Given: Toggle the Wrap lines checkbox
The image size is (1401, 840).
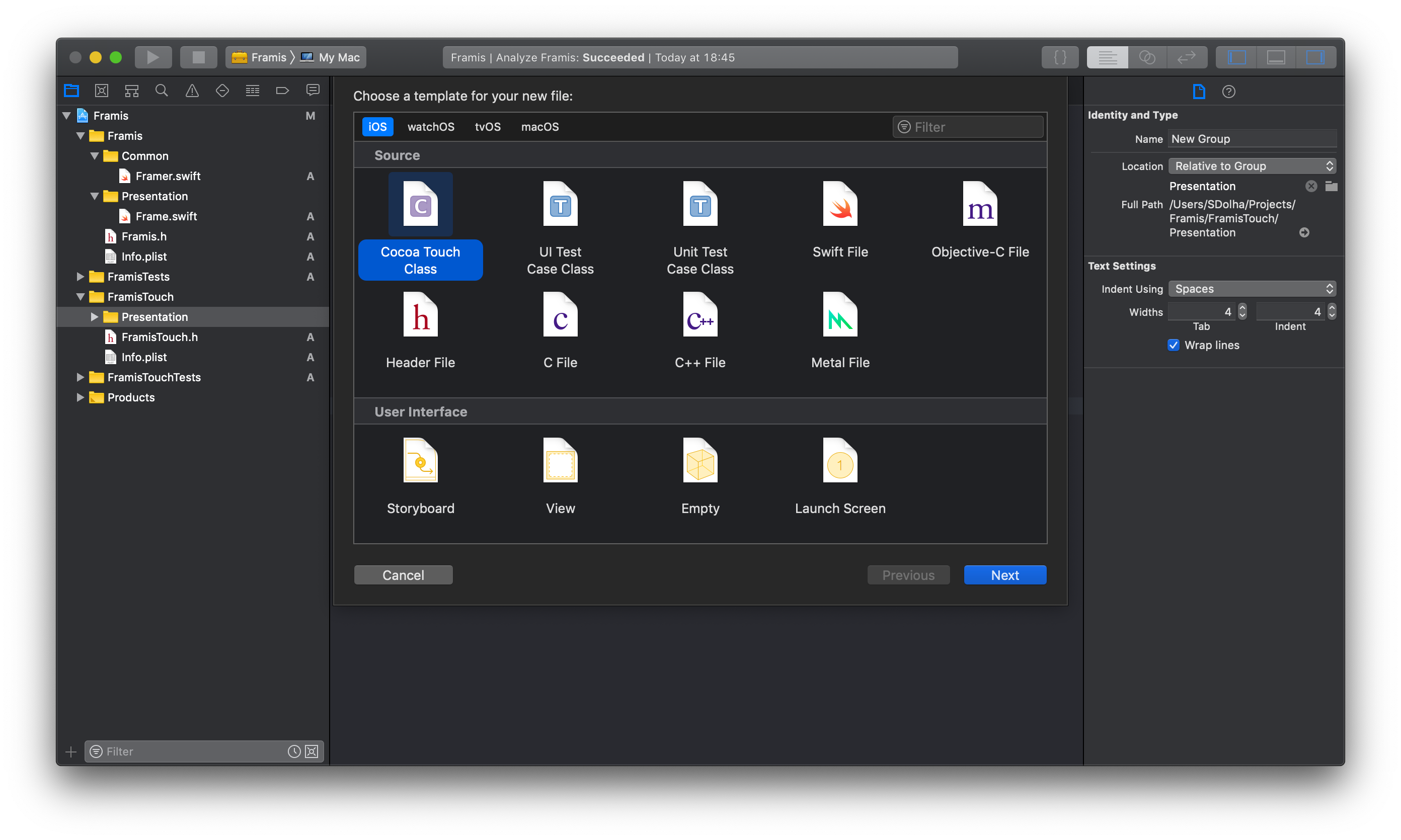Looking at the screenshot, I should coord(1174,345).
